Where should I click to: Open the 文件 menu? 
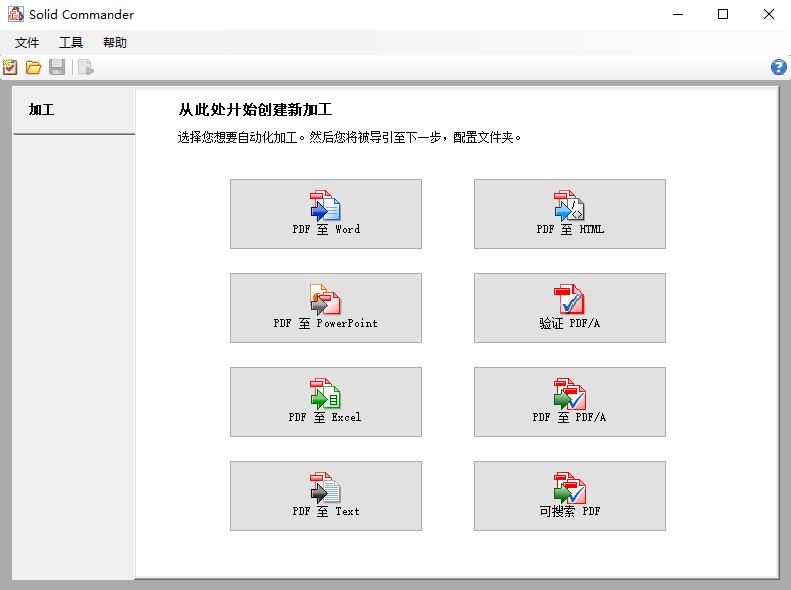click(x=27, y=42)
